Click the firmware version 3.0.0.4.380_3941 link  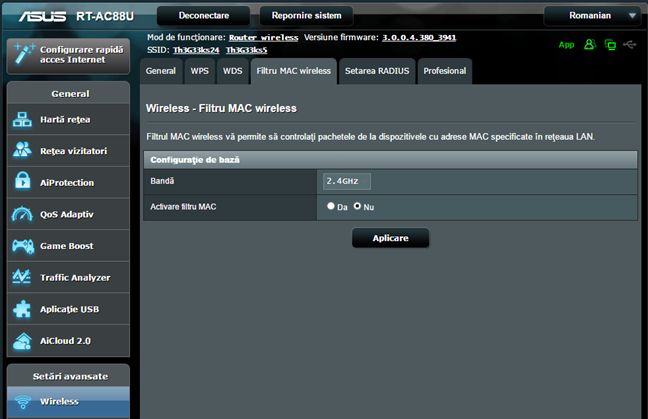(419, 38)
